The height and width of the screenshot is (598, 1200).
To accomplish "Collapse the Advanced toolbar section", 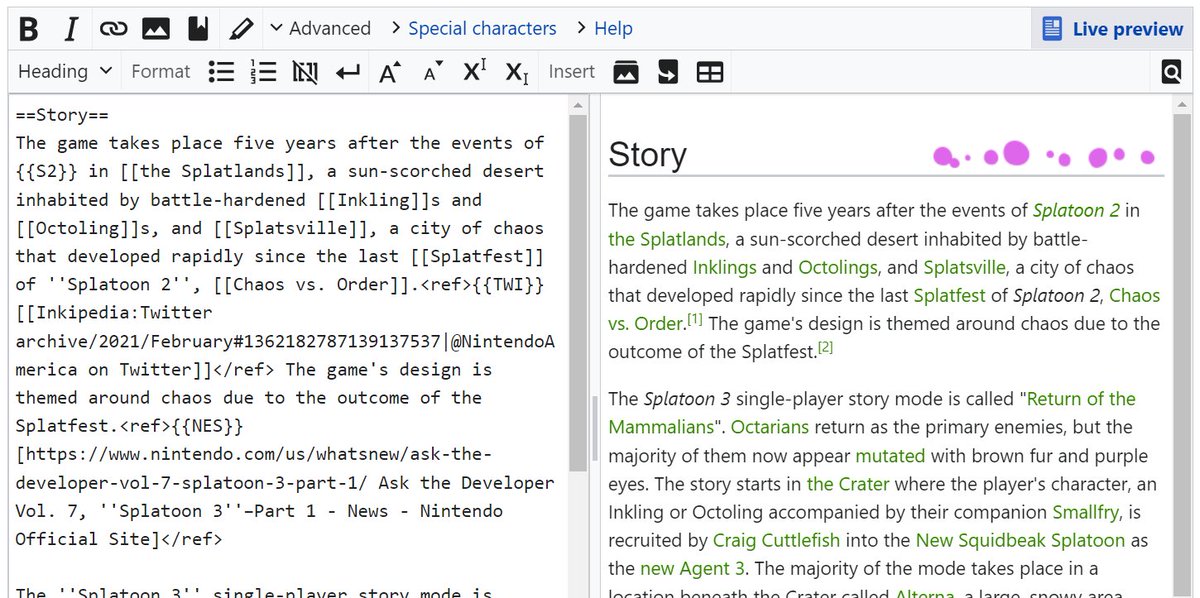I will click(320, 29).
